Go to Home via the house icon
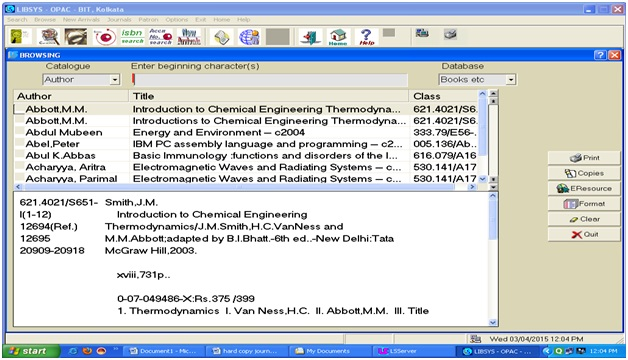The width and height of the screenshot is (628, 360). pyautogui.click(x=338, y=37)
